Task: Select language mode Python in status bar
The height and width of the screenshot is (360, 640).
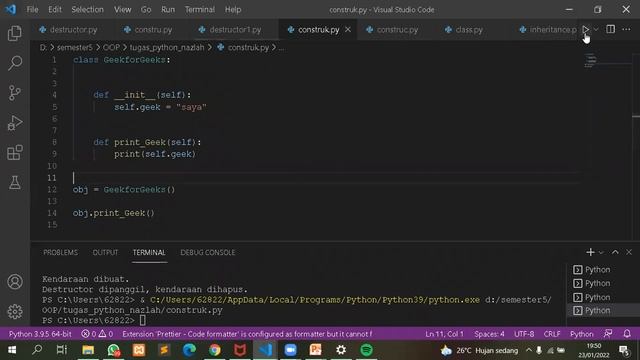Action: coord(582,334)
